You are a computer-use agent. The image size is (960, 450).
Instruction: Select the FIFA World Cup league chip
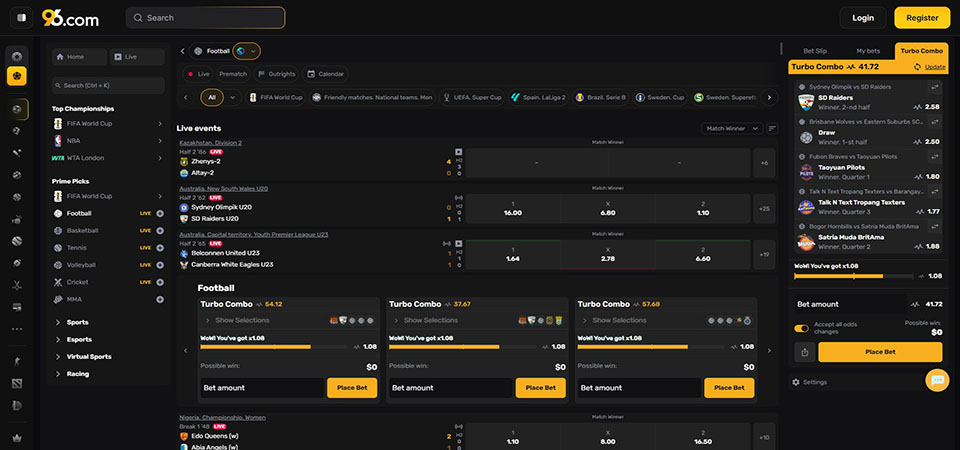(276, 97)
